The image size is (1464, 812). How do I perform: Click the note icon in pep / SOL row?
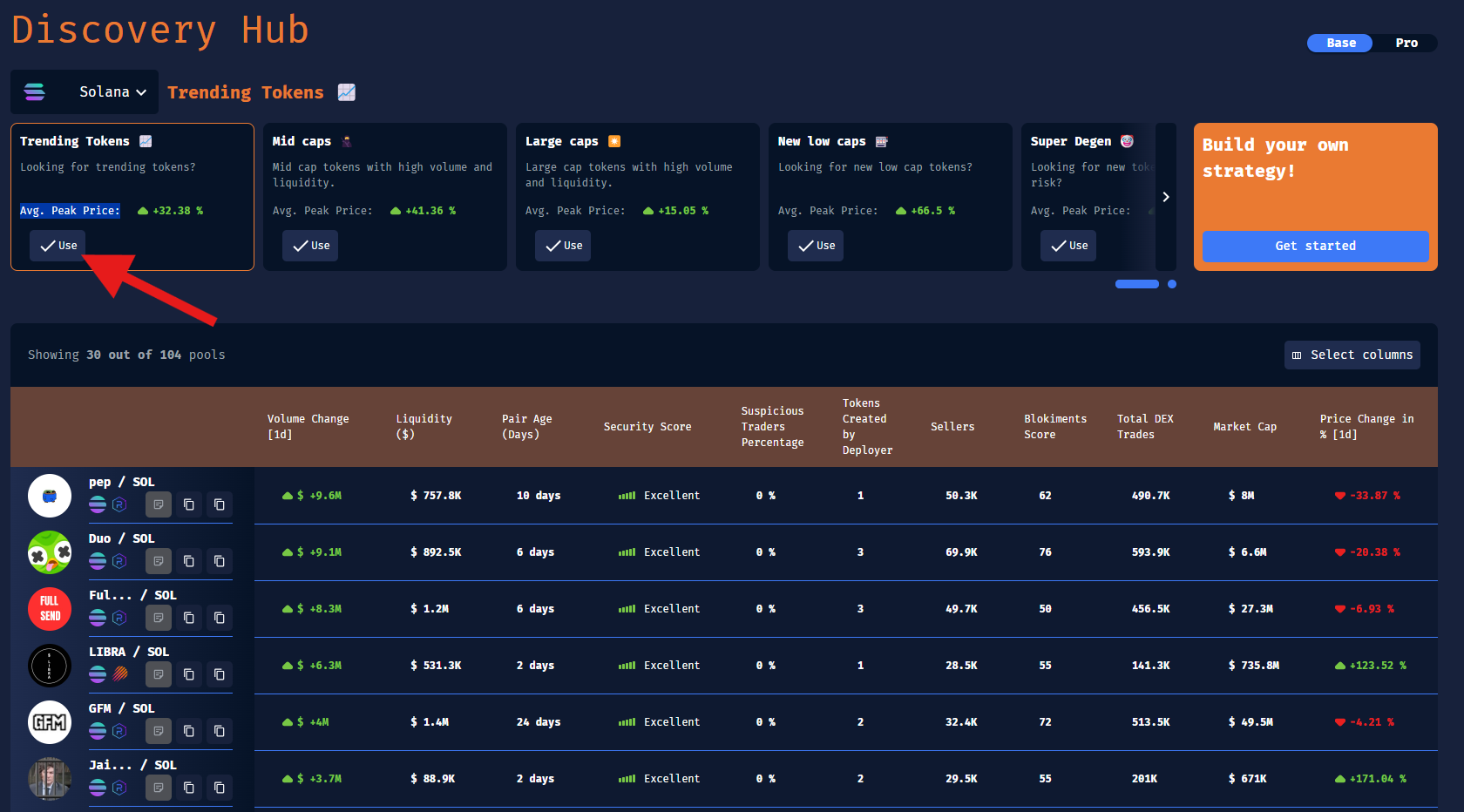click(158, 504)
